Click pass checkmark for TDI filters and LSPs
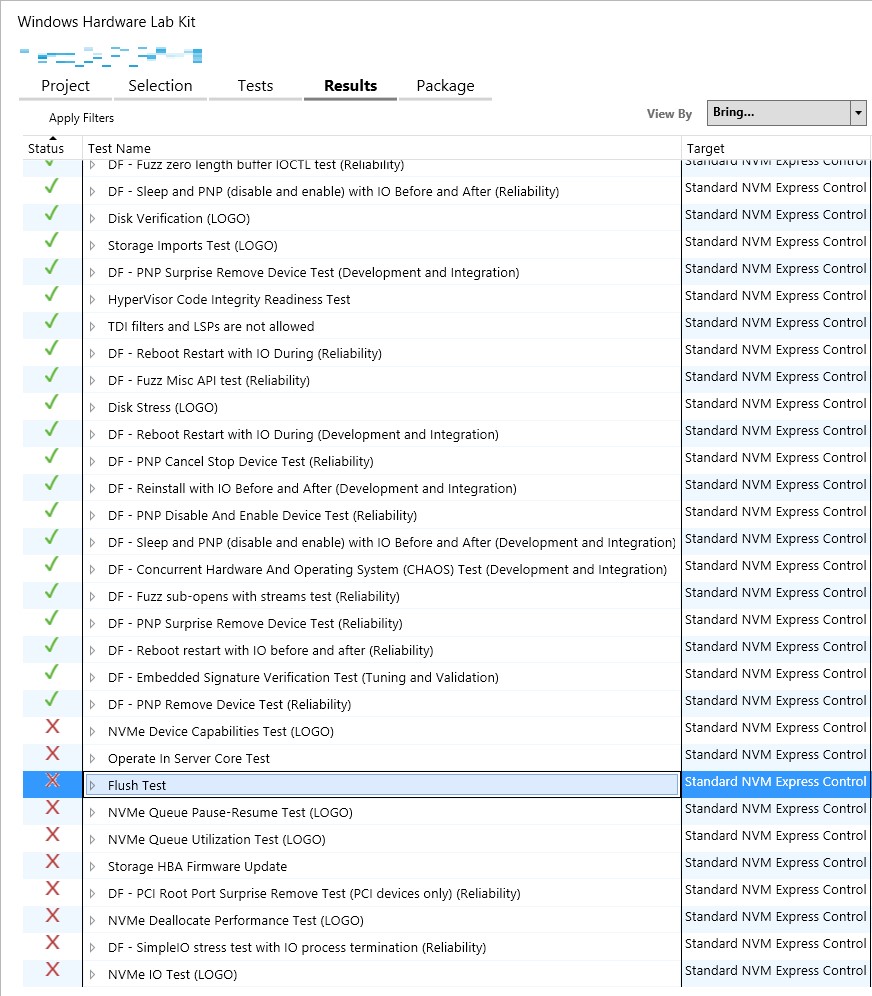The image size is (872, 996). click(x=51, y=321)
